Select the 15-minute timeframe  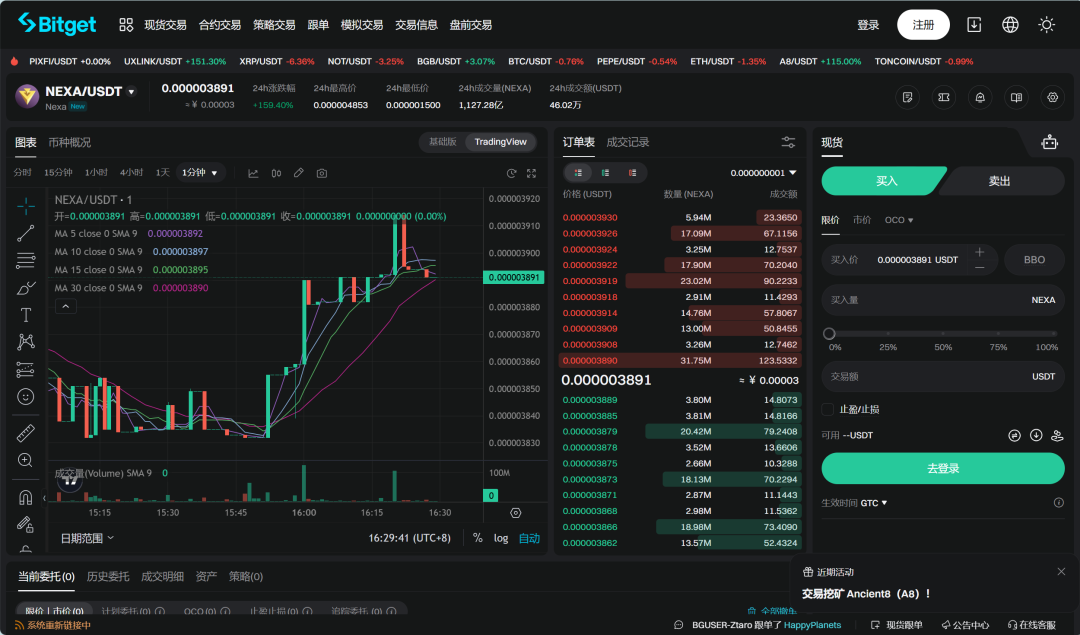59,173
